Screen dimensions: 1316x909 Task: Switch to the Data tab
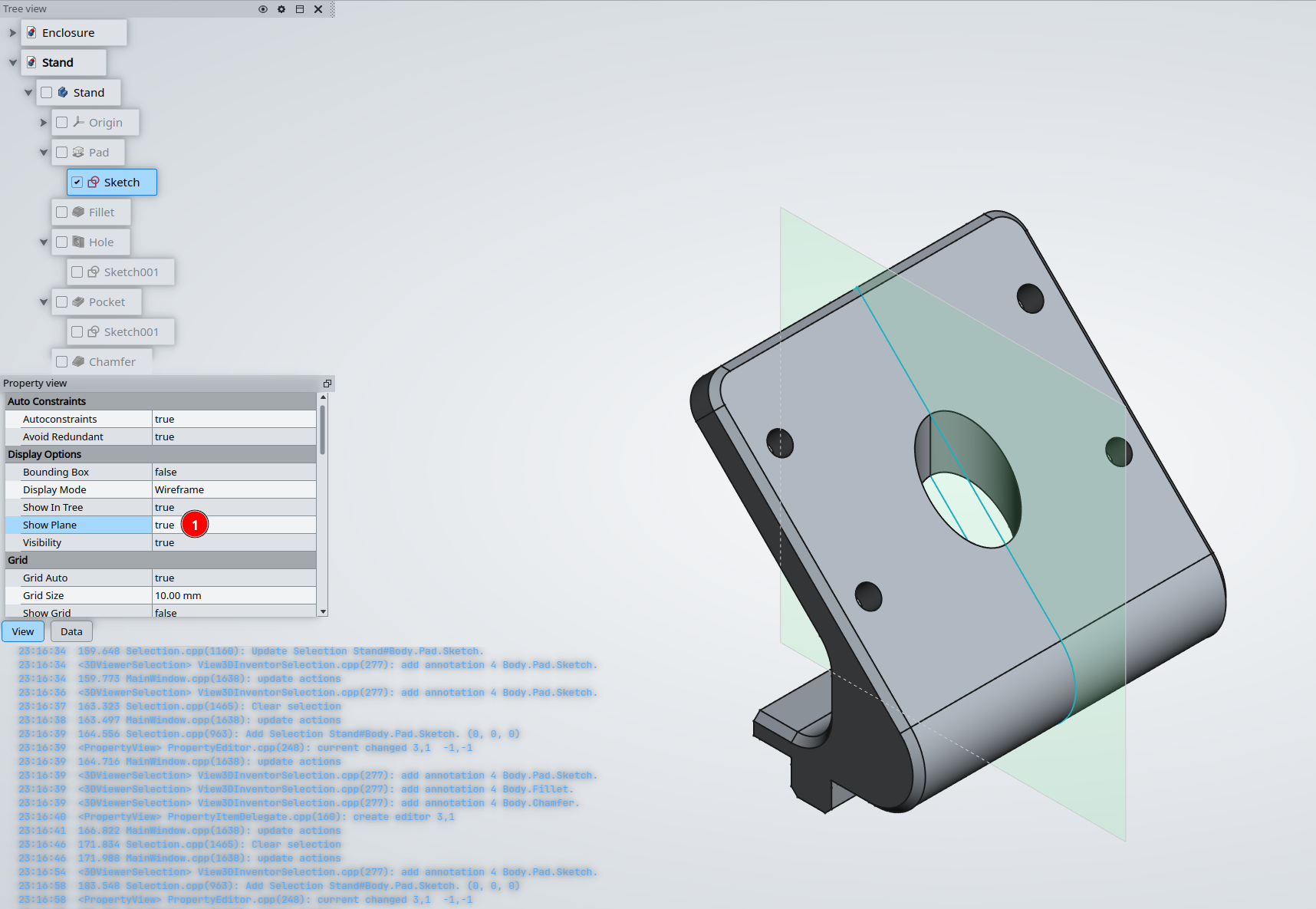click(71, 631)
